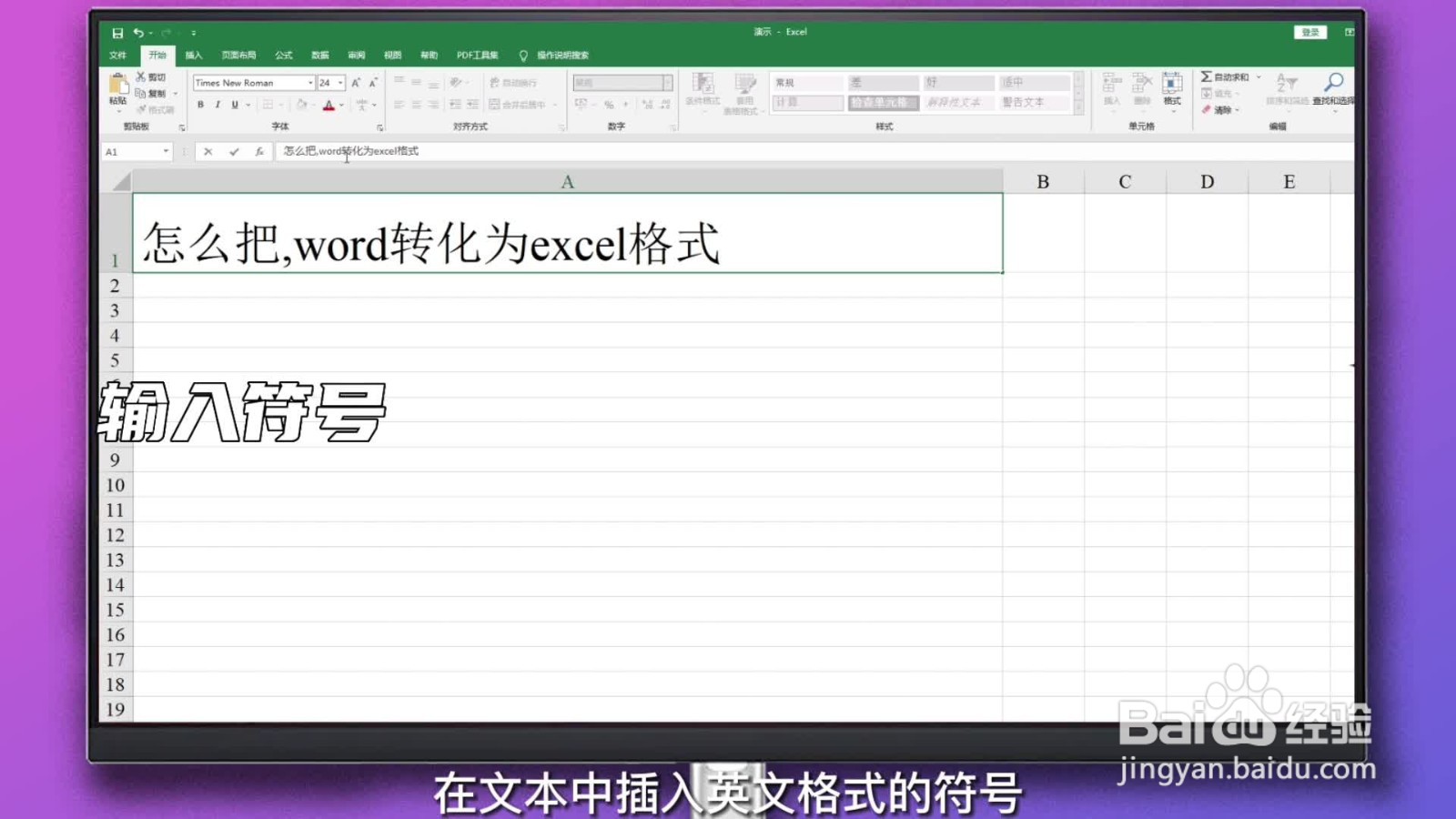The height and width of the screenshot is (819, 1456).
Task: Toggle Underline formatting
Action: (x=235, y=105)
